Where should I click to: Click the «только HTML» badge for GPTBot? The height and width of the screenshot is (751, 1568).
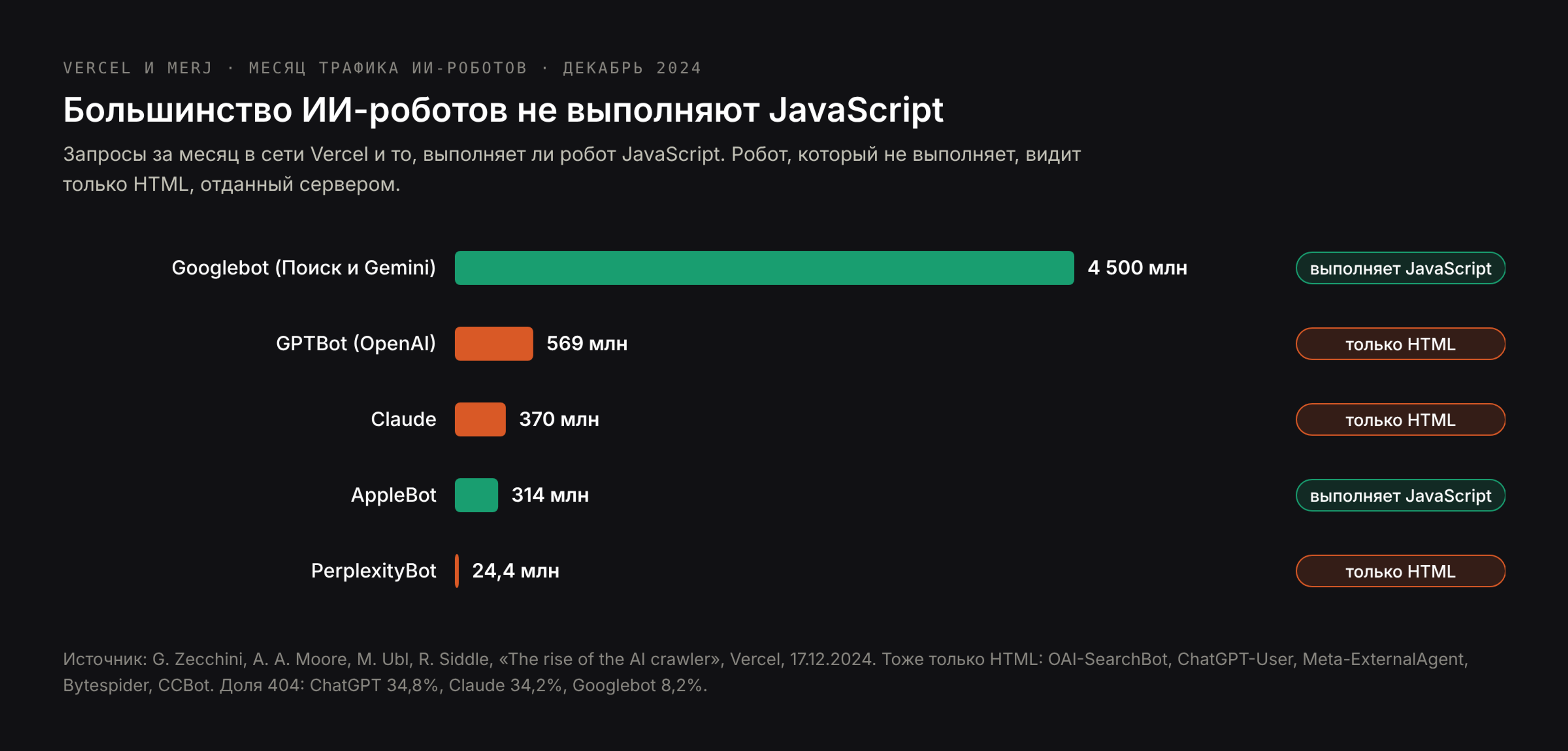[1400, 344]
